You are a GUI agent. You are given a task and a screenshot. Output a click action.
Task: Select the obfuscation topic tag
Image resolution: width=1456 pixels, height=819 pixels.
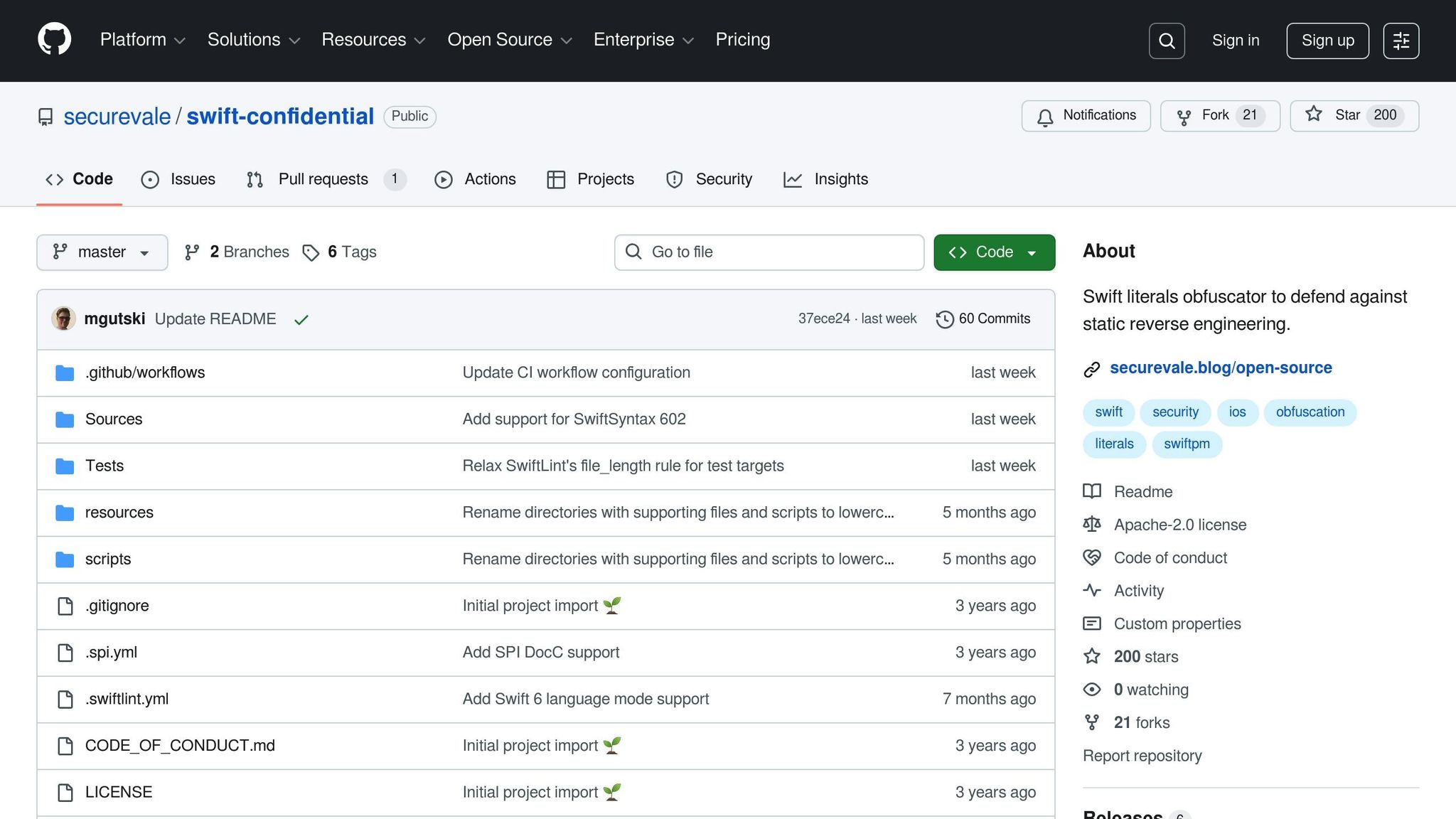pos(1310,412)
